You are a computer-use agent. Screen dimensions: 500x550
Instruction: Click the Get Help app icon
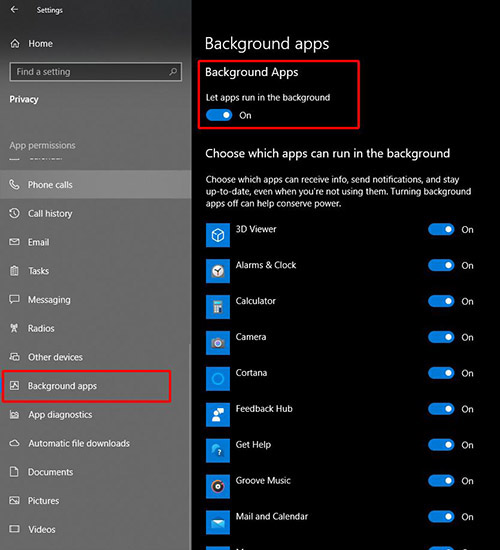tap(218, 451)
